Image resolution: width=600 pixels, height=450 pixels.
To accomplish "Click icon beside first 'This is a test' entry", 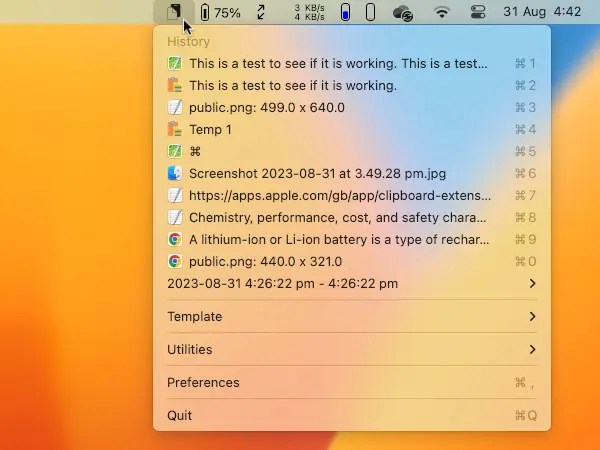I will 175,63.
